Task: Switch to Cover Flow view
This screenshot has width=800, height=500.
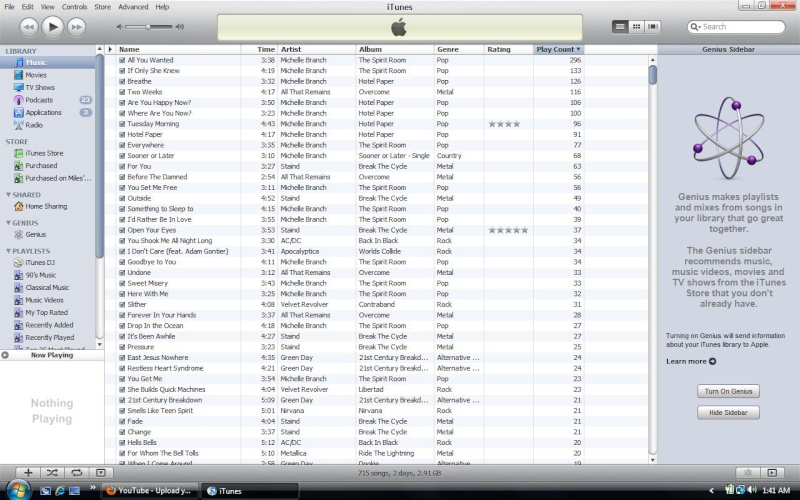Action: point(653,27)
